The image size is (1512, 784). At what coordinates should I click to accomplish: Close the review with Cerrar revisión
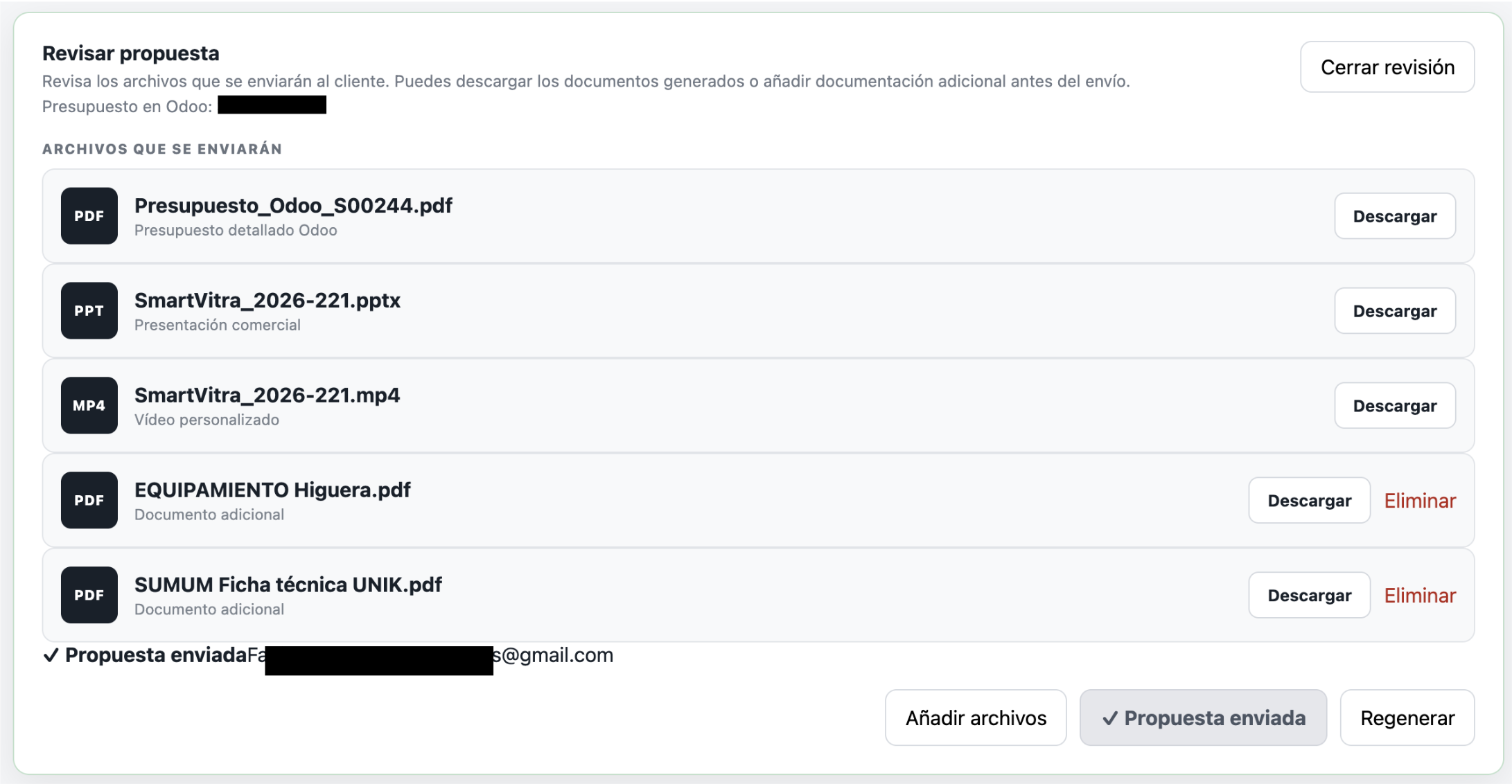[1387, 67]
